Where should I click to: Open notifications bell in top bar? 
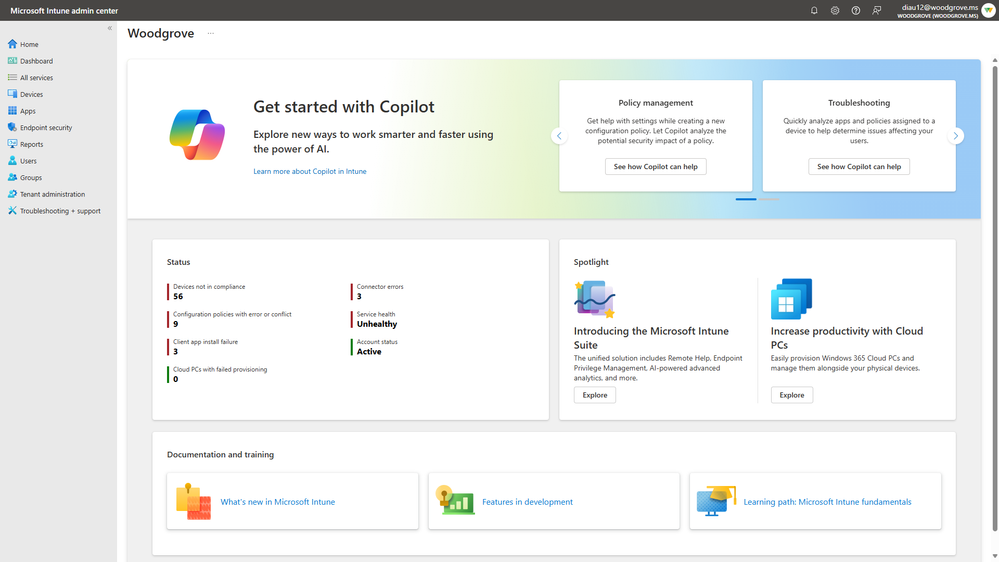pyautogui.click(x=814, y=10)
